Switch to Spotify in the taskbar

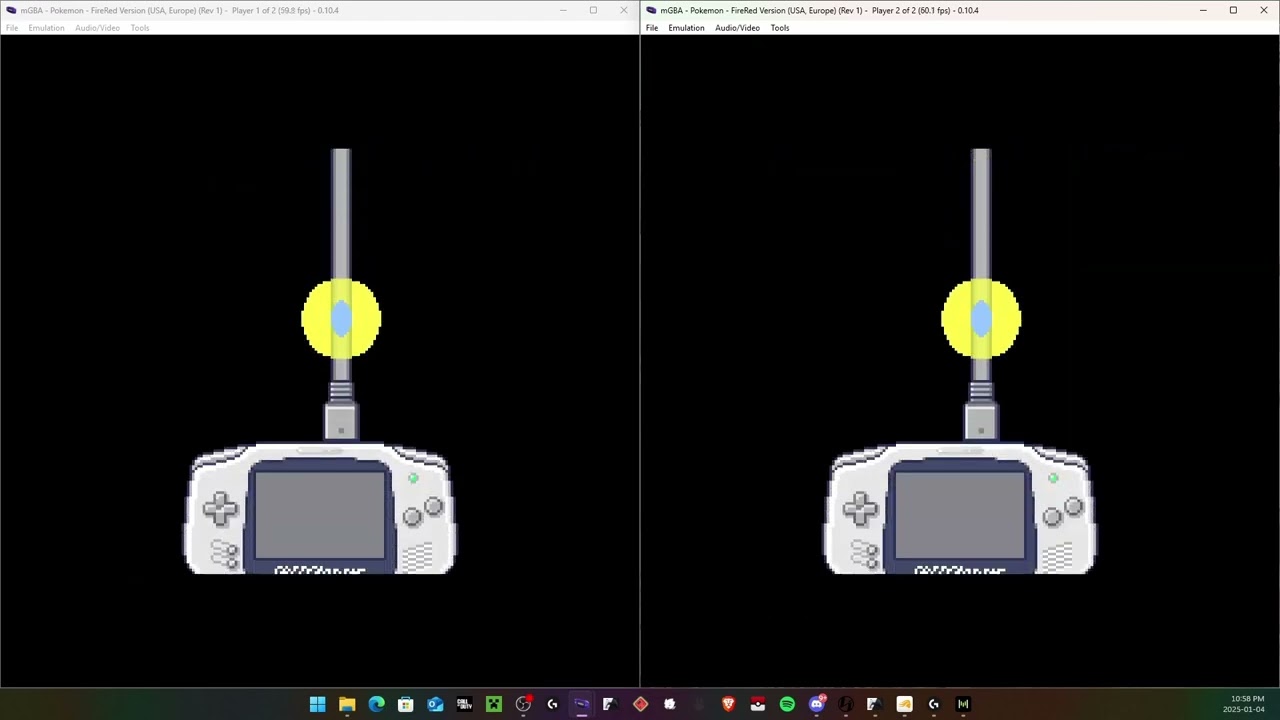787,704
